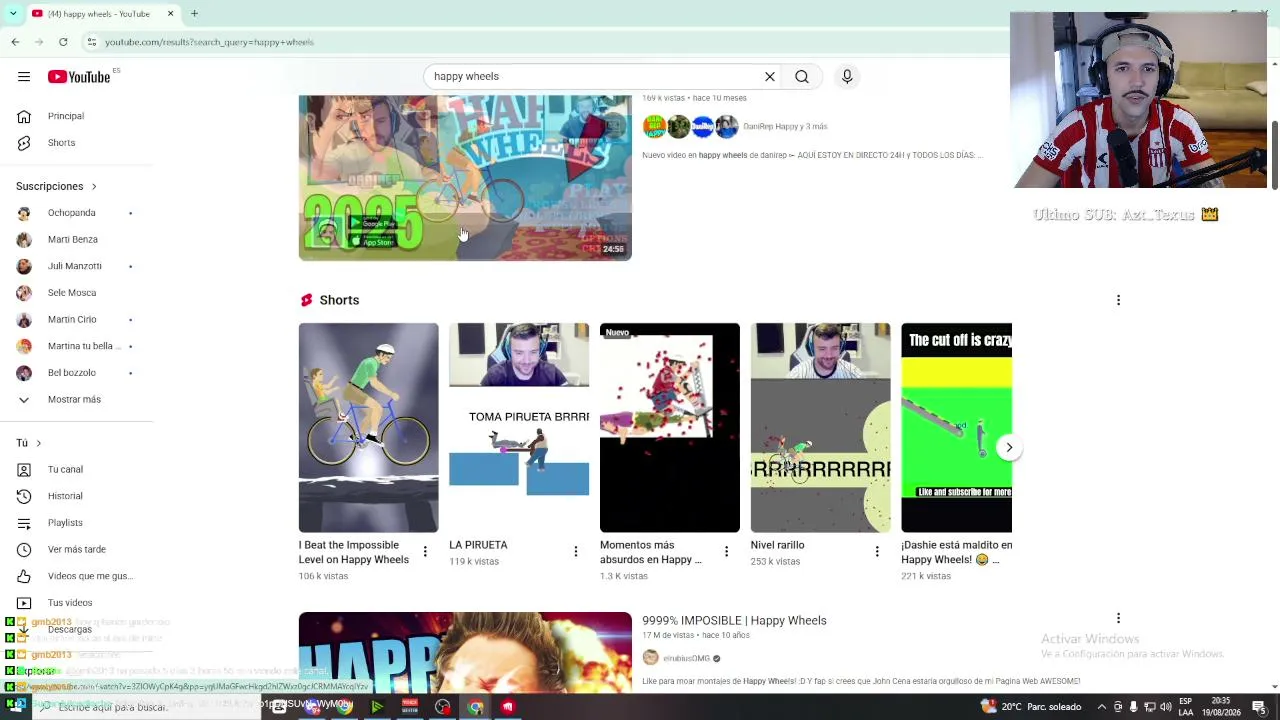Image resolution: width=1280 pixels, height=720 pixels.
Task: Show next Shorts with the right arrow
Action: click(1009, 447)
